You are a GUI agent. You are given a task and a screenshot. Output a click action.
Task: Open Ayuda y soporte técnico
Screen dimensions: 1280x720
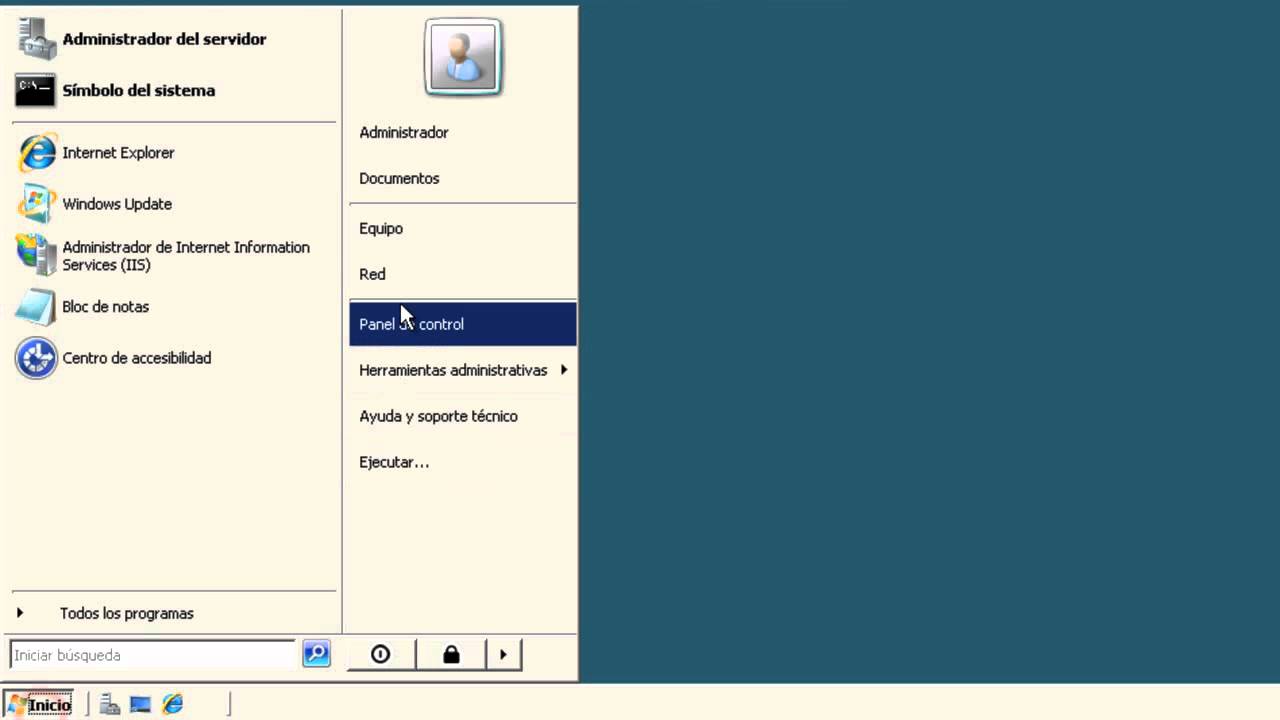463,416
